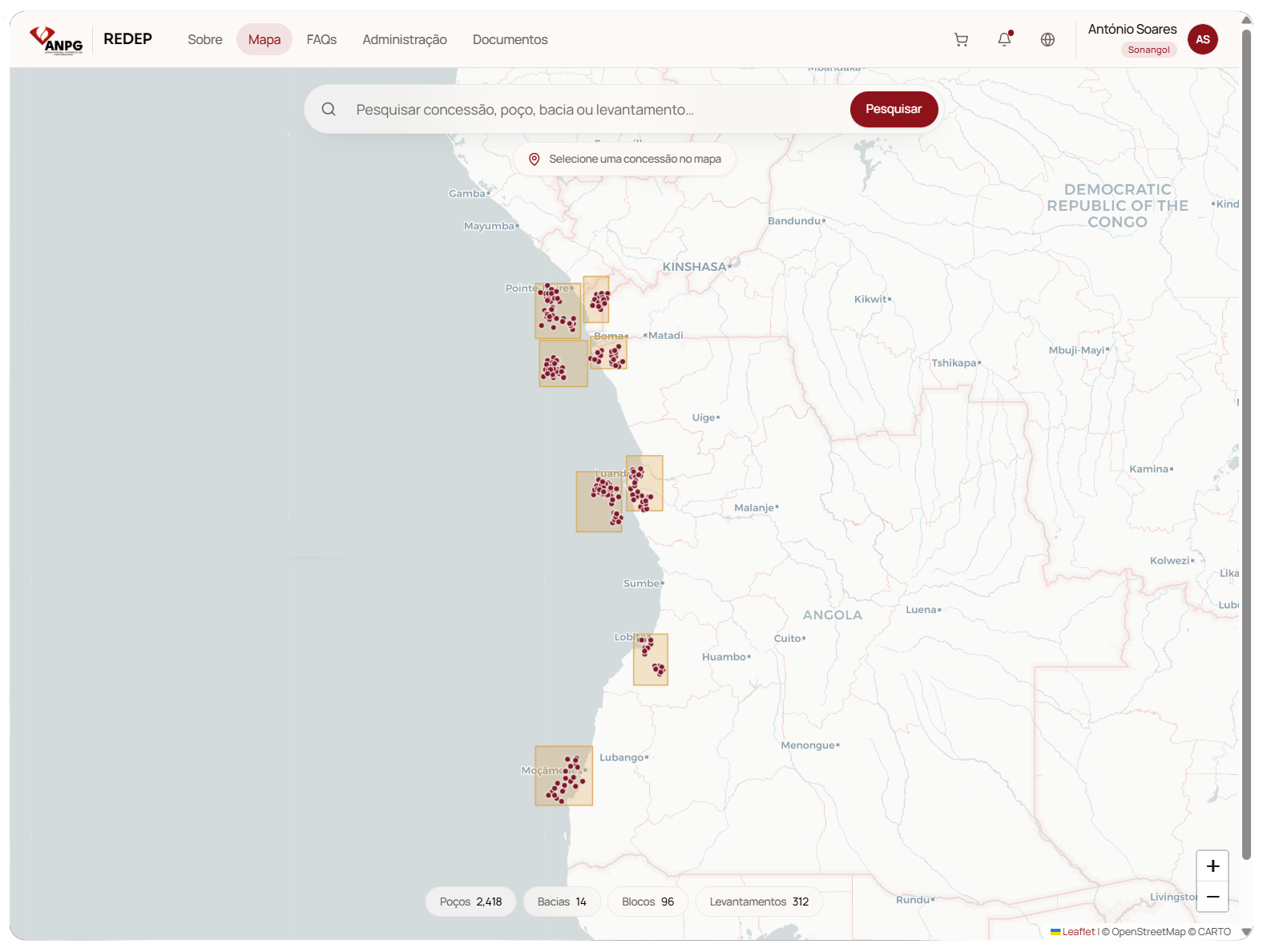Click the ANGOLA country label

coord(833,615)
